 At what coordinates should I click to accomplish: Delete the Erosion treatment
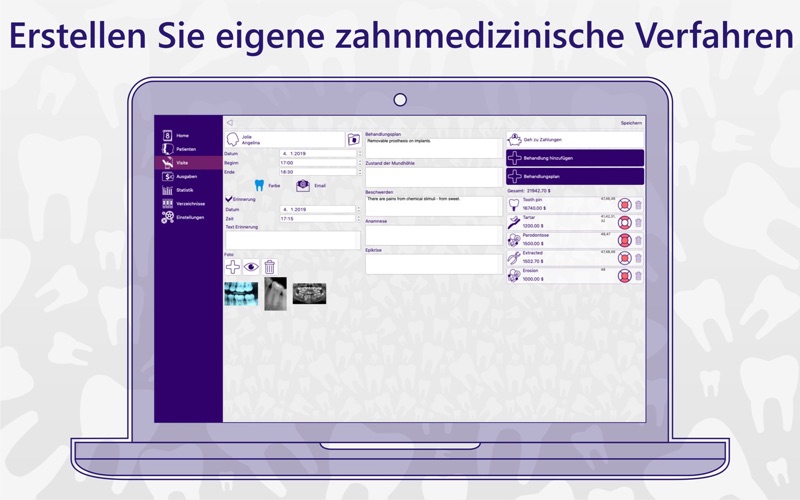(x=638, y=276)
